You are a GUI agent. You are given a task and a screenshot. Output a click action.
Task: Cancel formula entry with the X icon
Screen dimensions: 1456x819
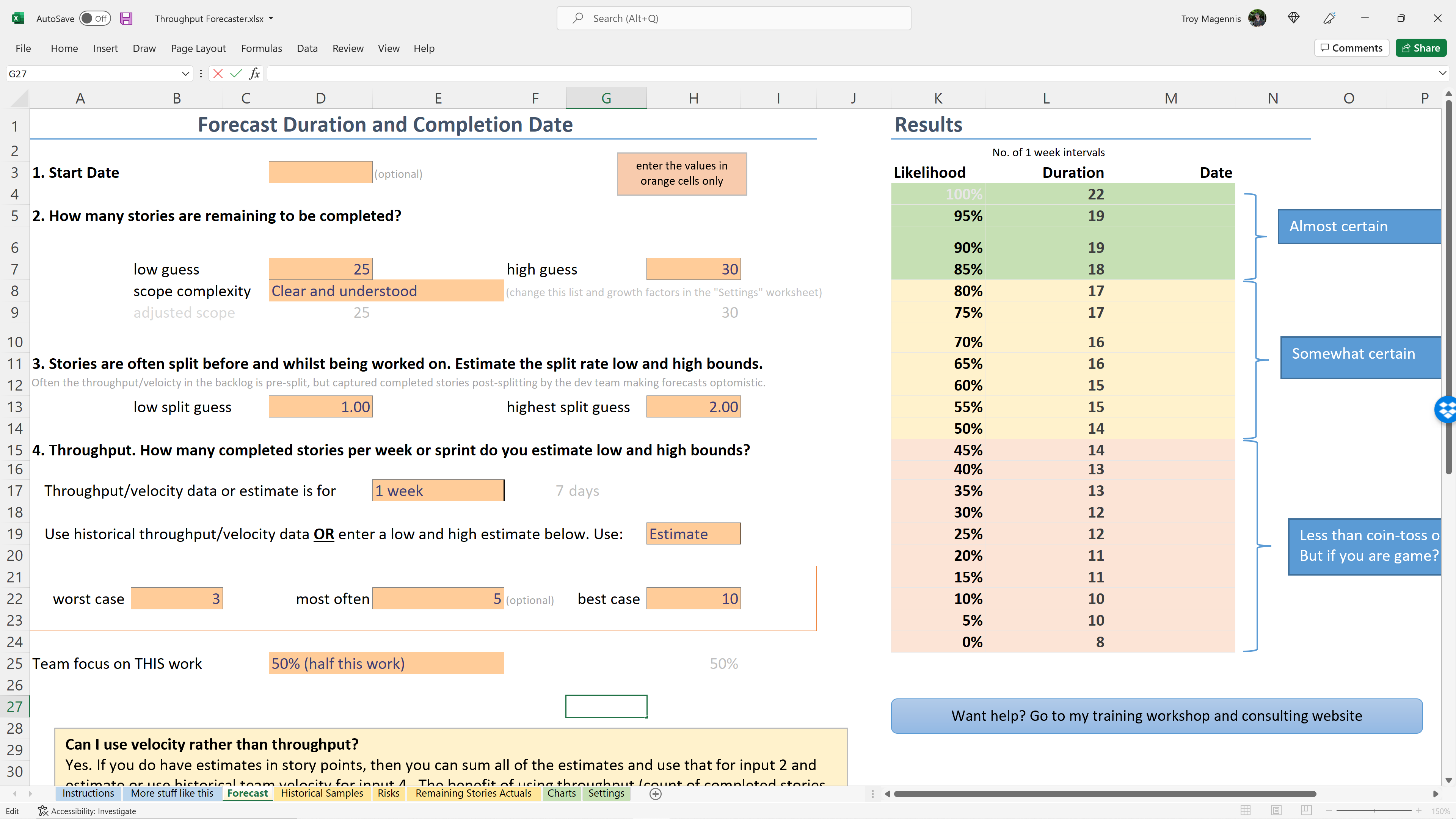218,74
